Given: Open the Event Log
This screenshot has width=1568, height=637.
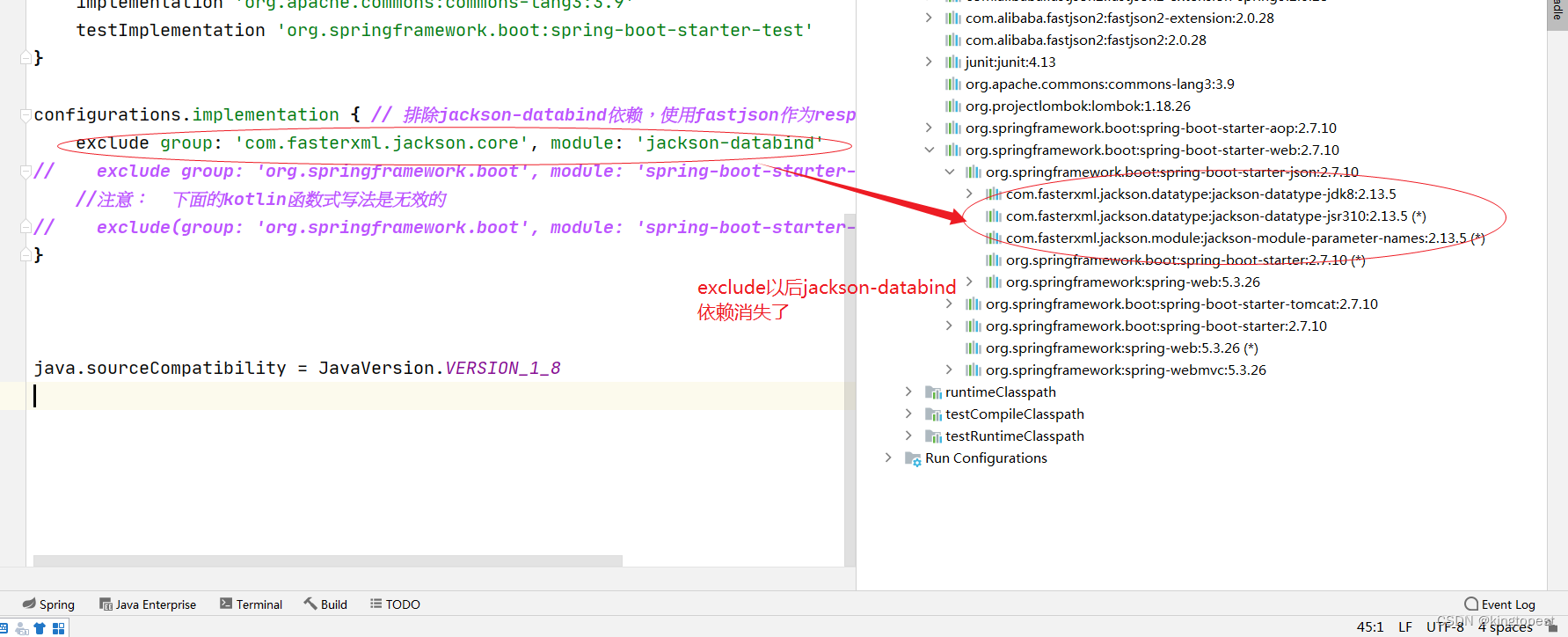Looking at the screenshot, I should (x=1500, y=604).
